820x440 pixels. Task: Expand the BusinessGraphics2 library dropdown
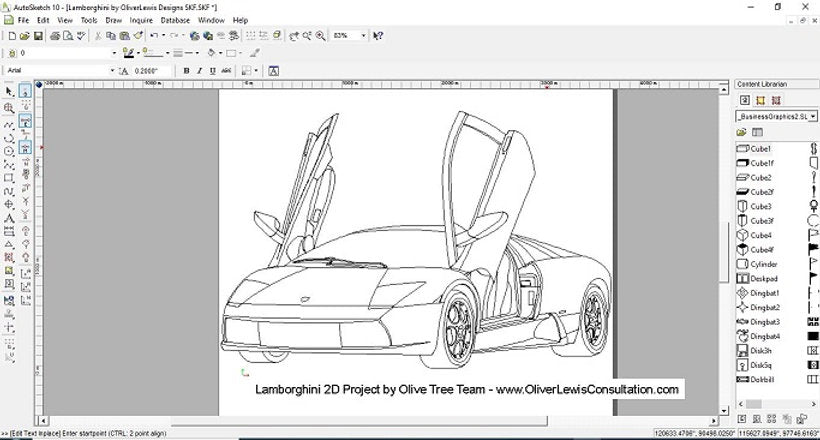(x=807, y=116)
